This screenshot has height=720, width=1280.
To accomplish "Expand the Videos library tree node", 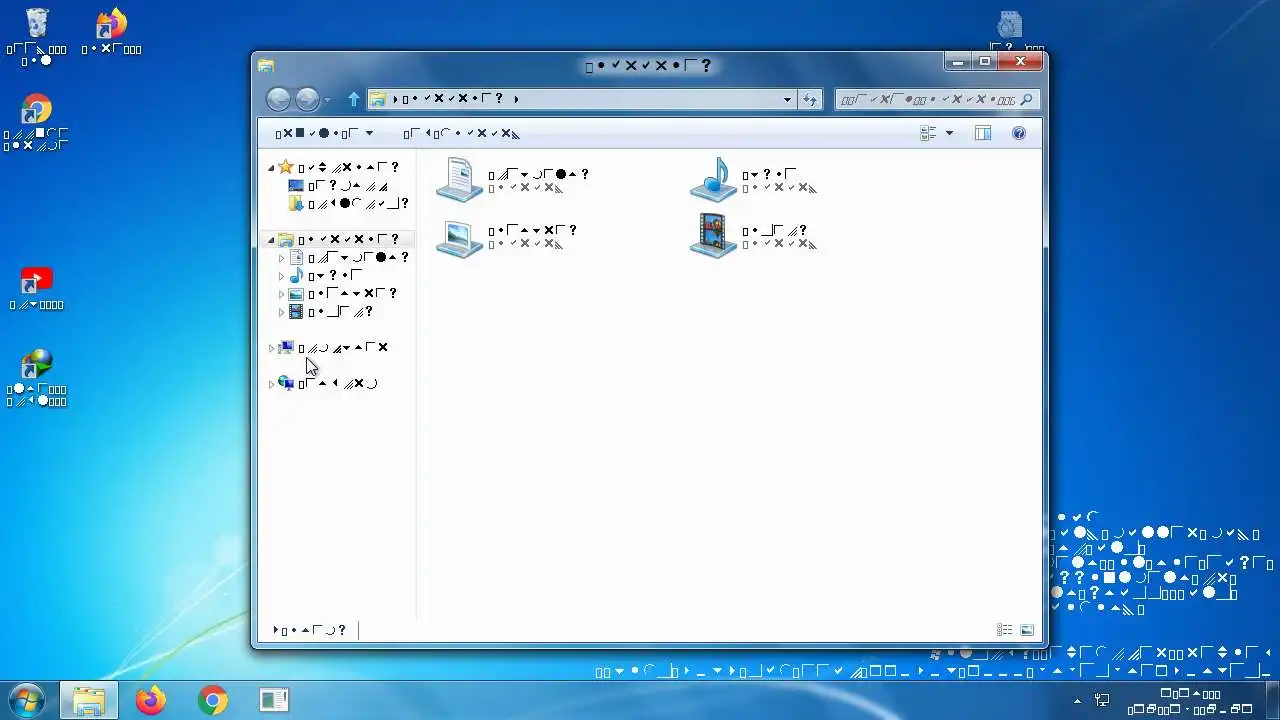I will coord(282,312).
